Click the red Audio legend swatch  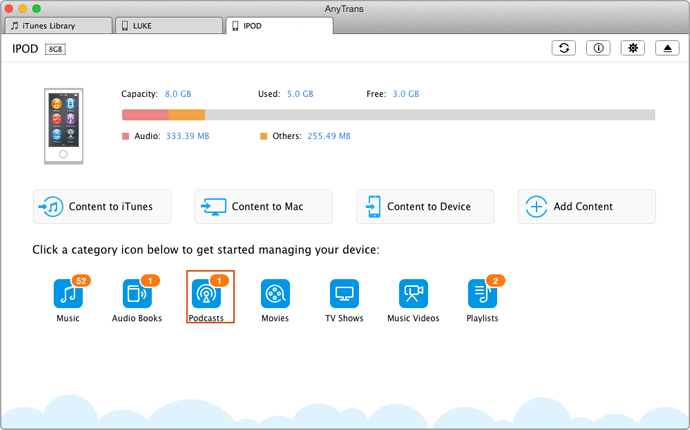point(125,136)
